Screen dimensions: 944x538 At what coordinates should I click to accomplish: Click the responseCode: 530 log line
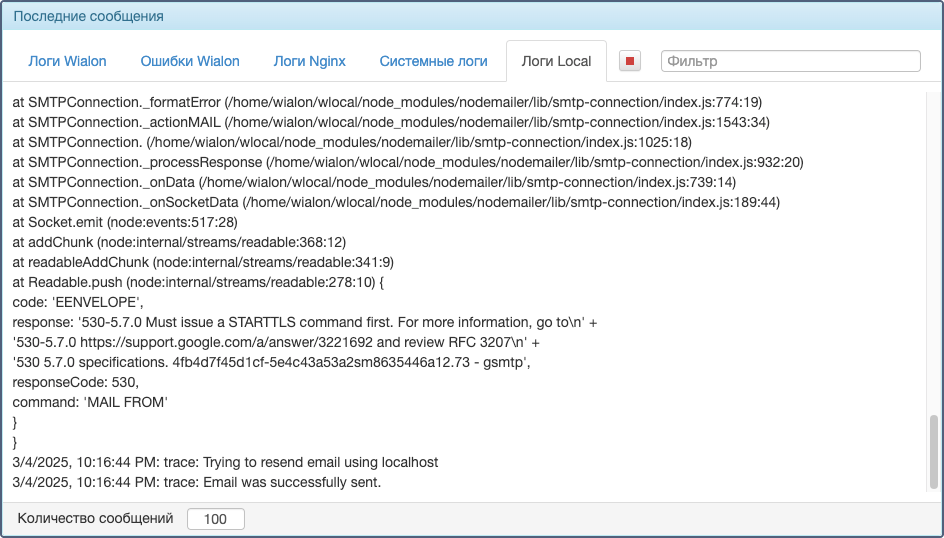[76, 382]
